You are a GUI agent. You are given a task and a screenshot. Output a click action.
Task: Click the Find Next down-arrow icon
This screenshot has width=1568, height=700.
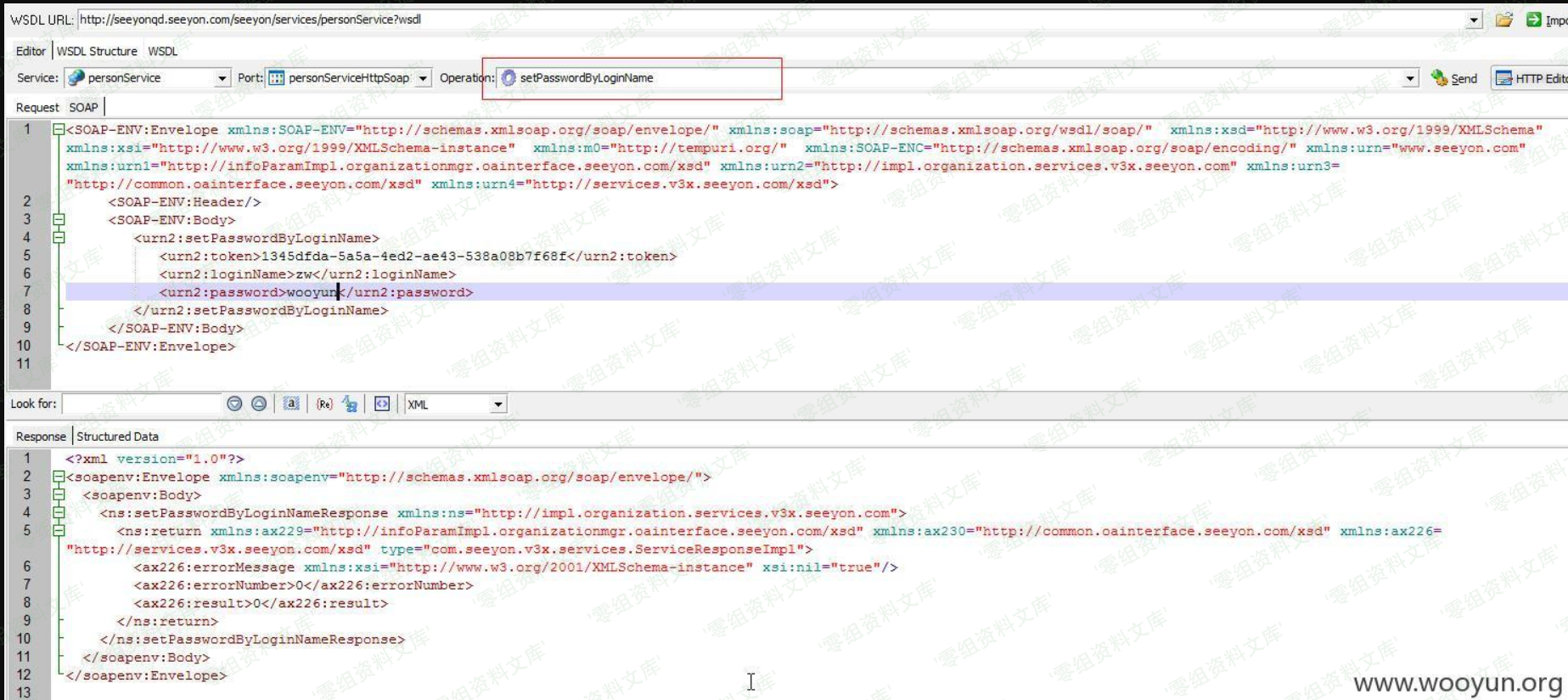(x=234, y=404)
